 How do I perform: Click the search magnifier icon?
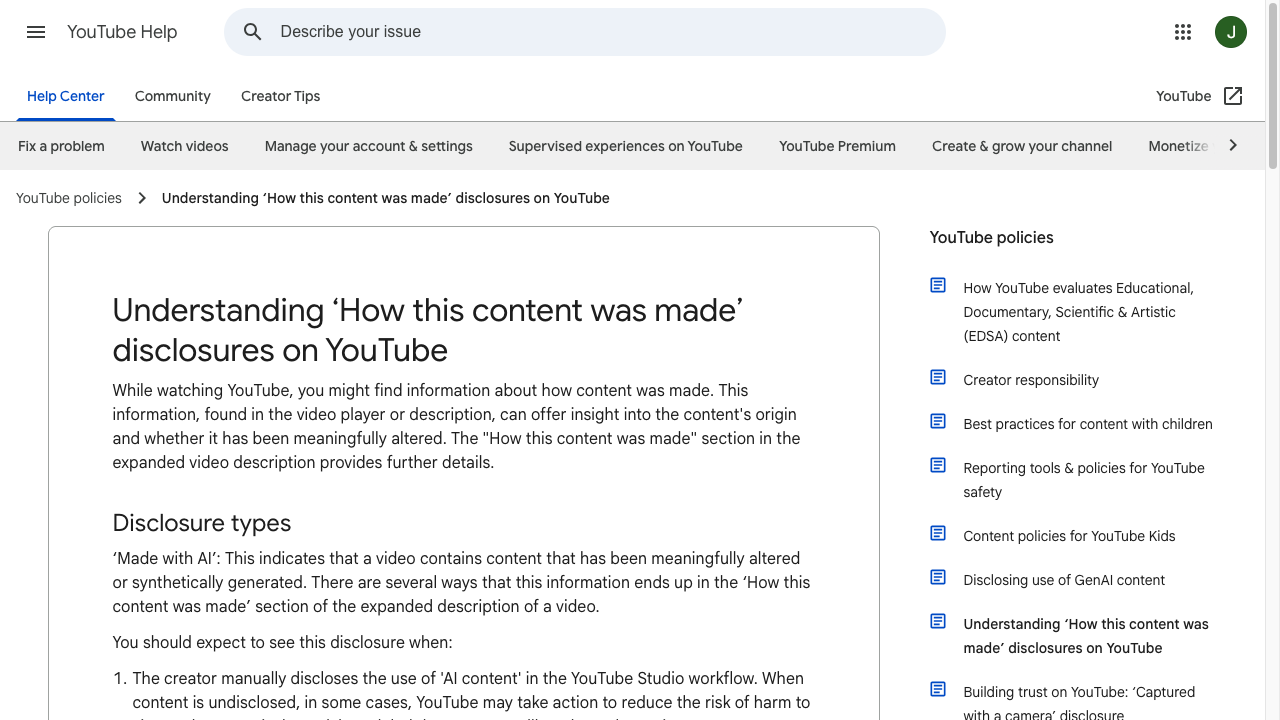pos(253,32)
